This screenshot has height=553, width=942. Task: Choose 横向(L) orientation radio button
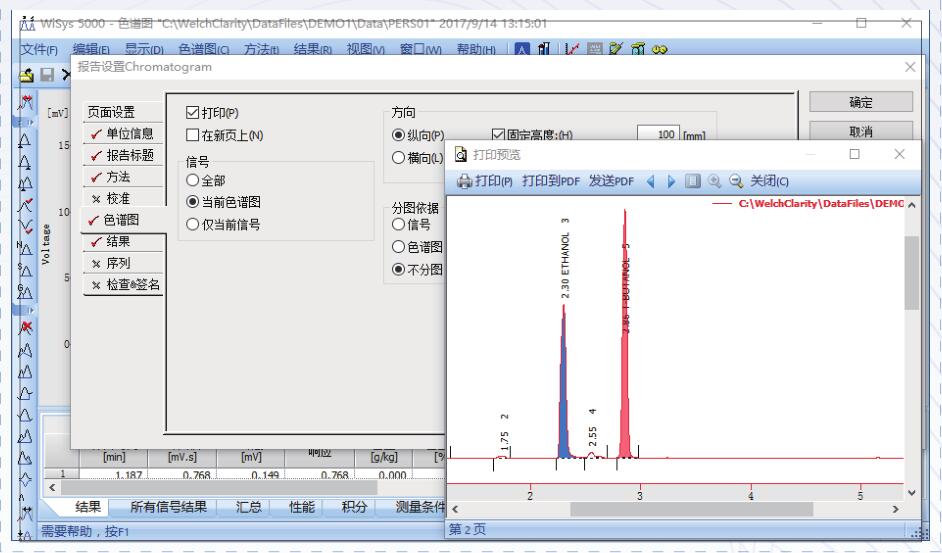398,157
